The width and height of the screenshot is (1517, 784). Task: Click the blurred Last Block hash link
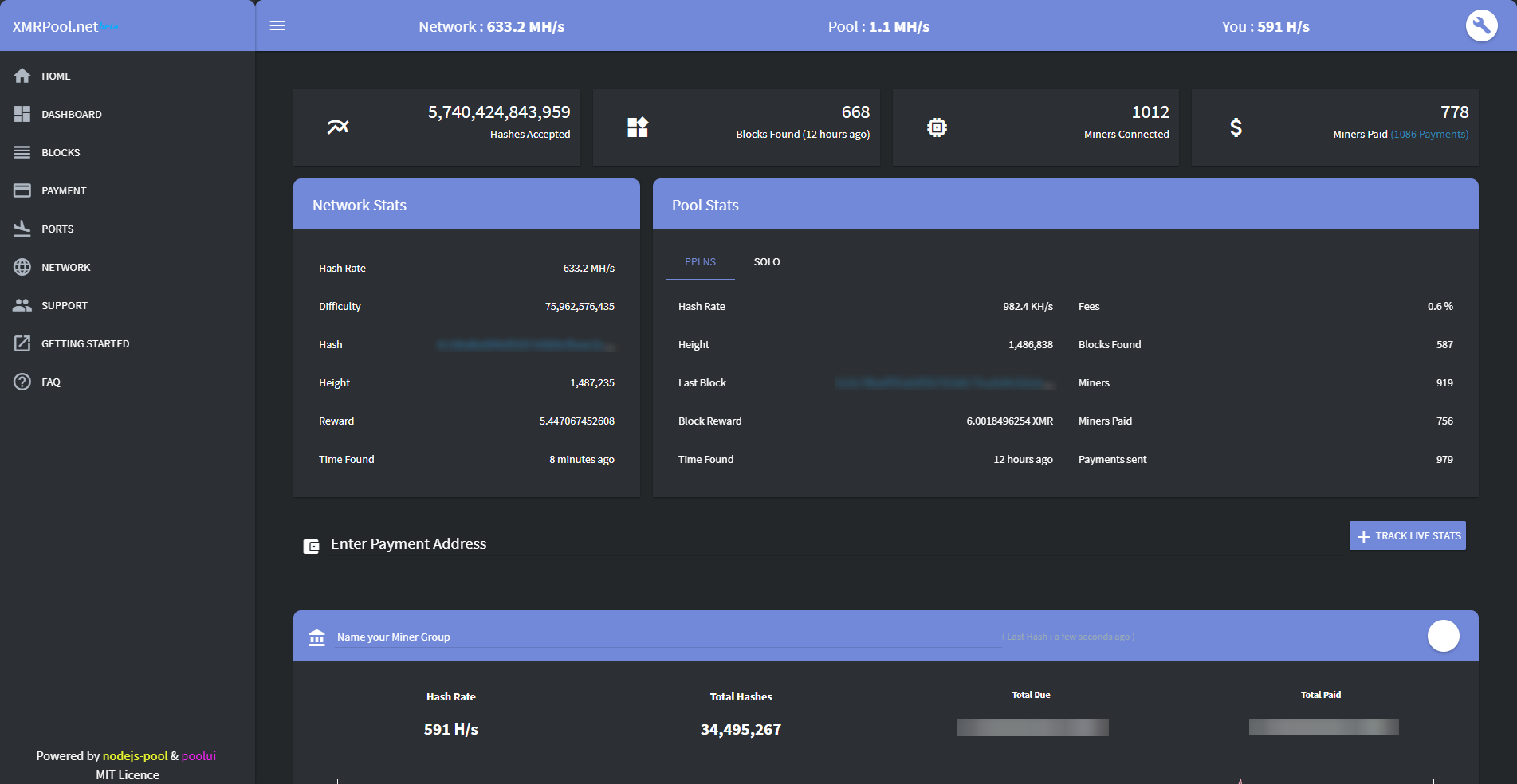(945, 383)
